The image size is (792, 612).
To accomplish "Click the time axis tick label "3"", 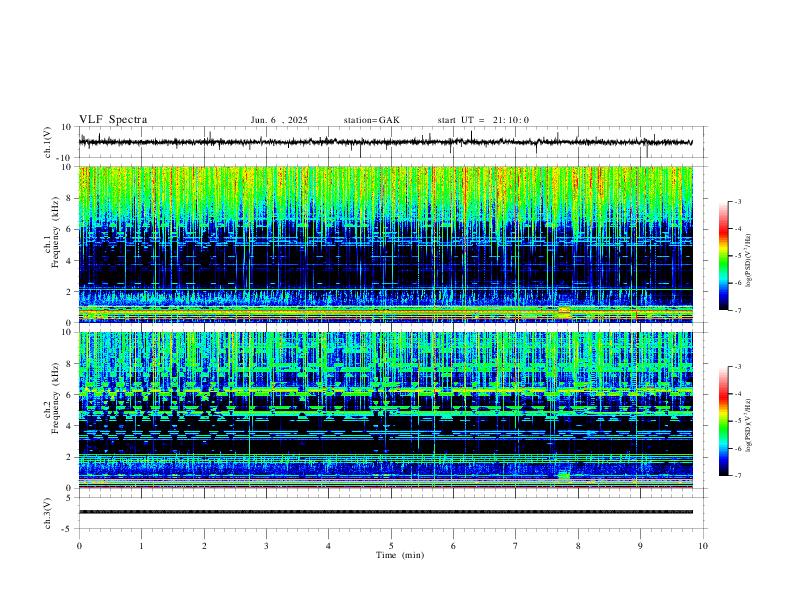I will (266, 546).
